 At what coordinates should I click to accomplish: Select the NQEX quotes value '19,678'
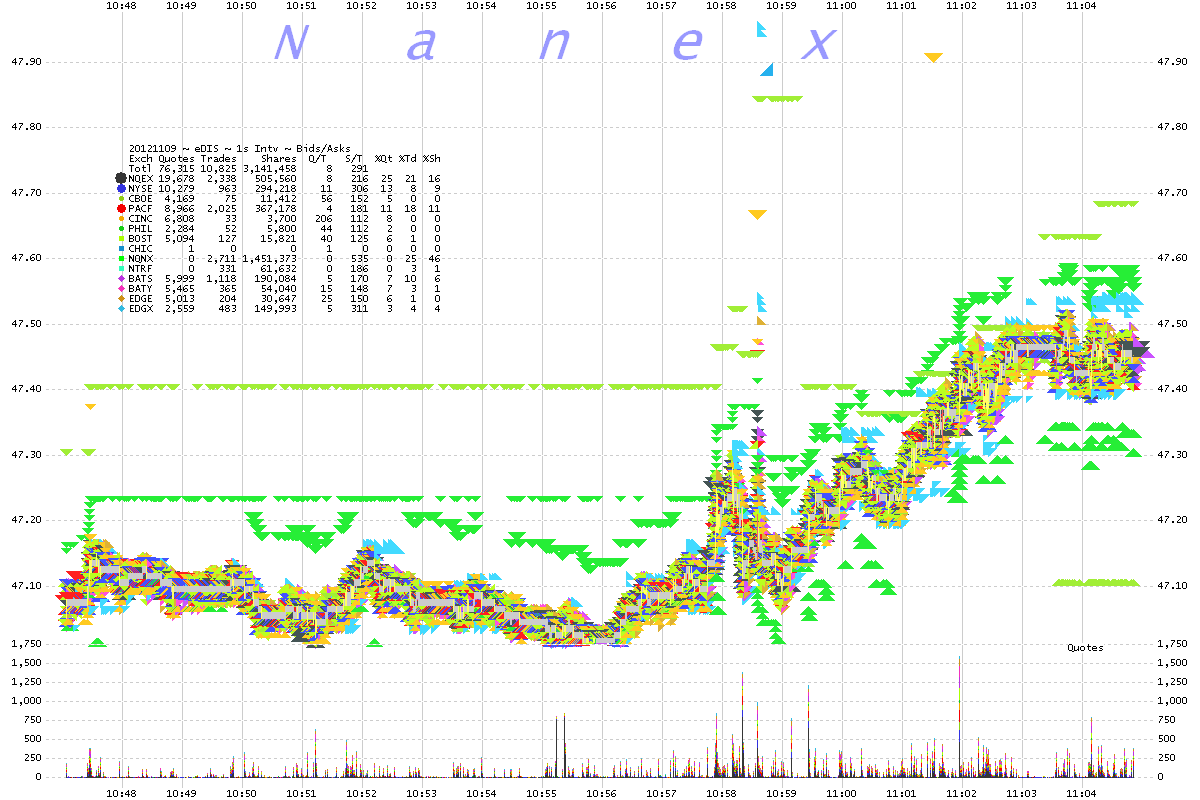coord(177,178)
